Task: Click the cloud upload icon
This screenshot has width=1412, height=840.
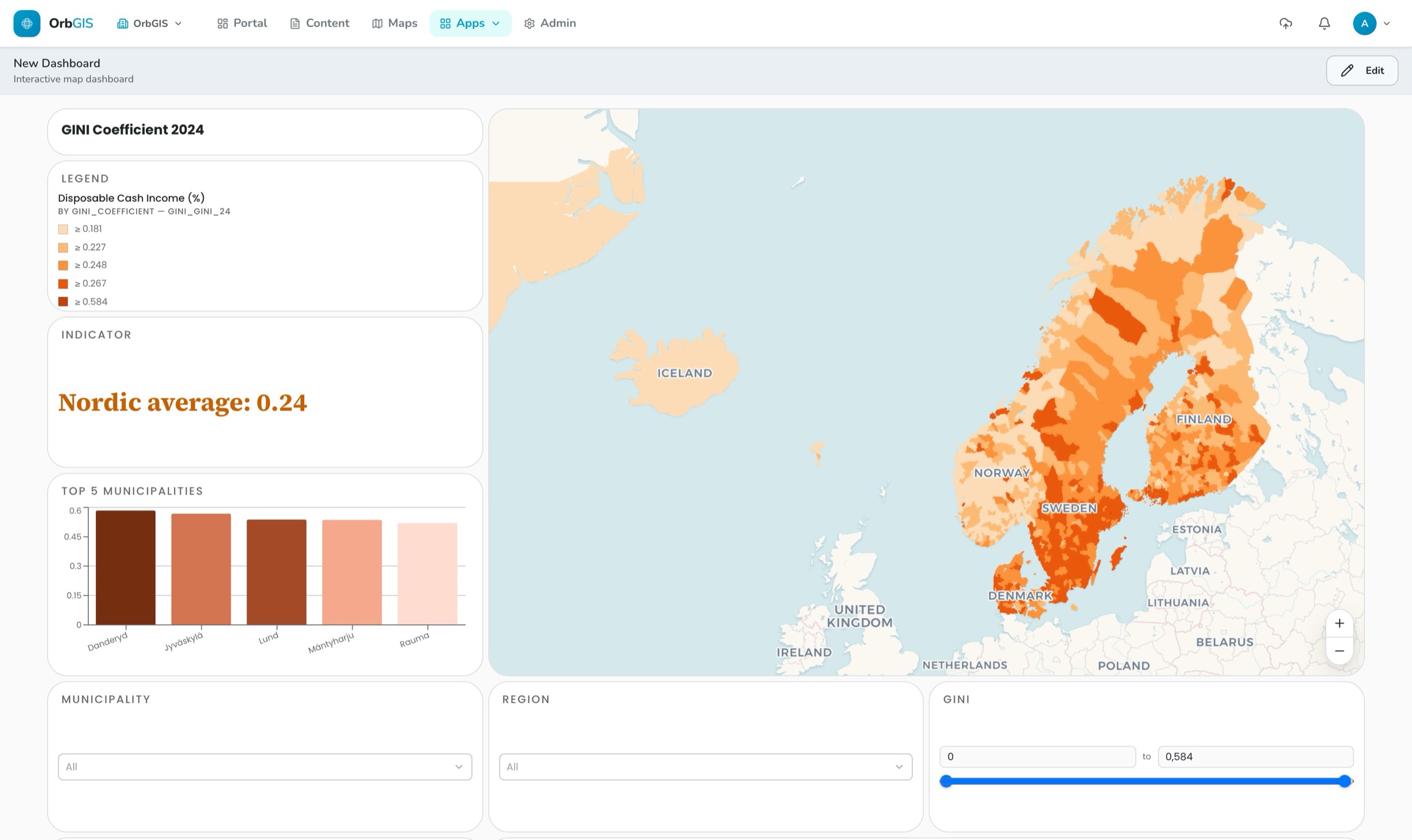Action: [x=1286, y=24]
